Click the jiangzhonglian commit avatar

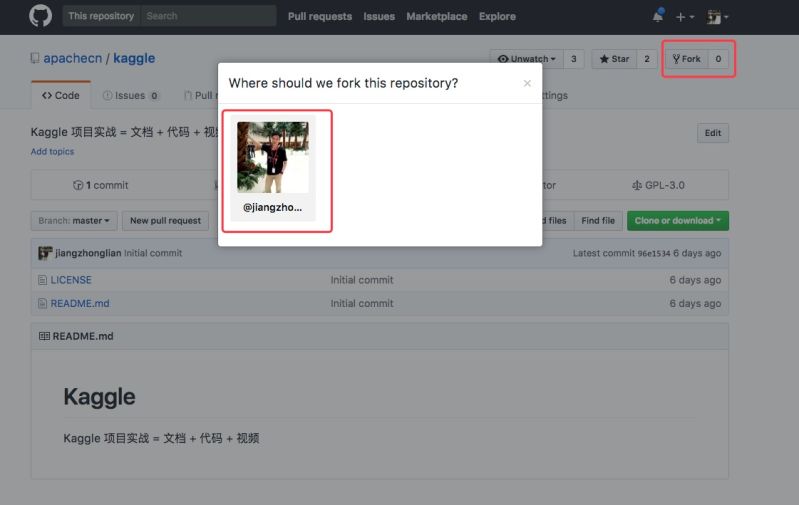tap(45, 253)
